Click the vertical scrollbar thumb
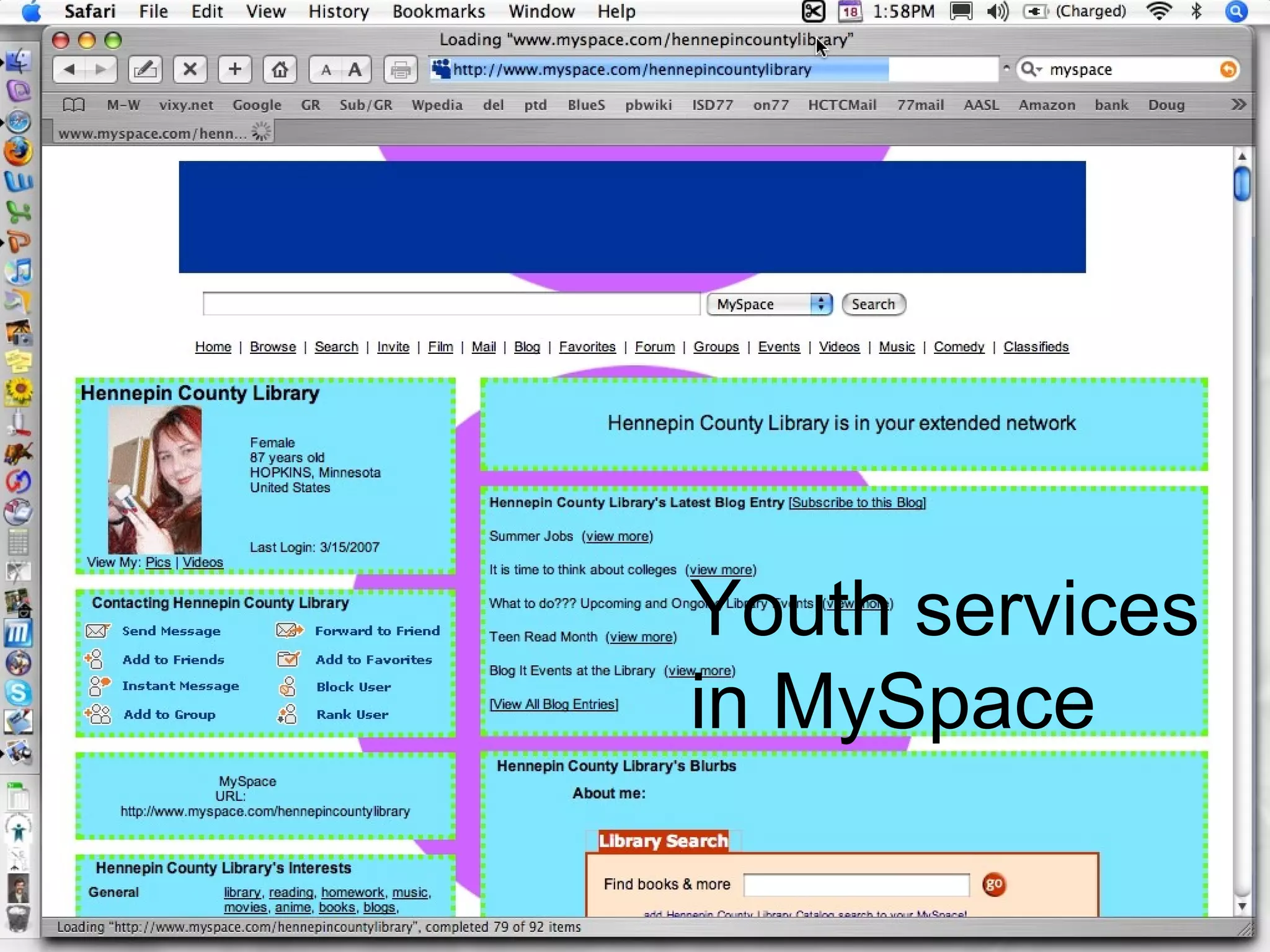Screen dimensions: 1270x952 pyautogui.click(x=1242, y=184)
